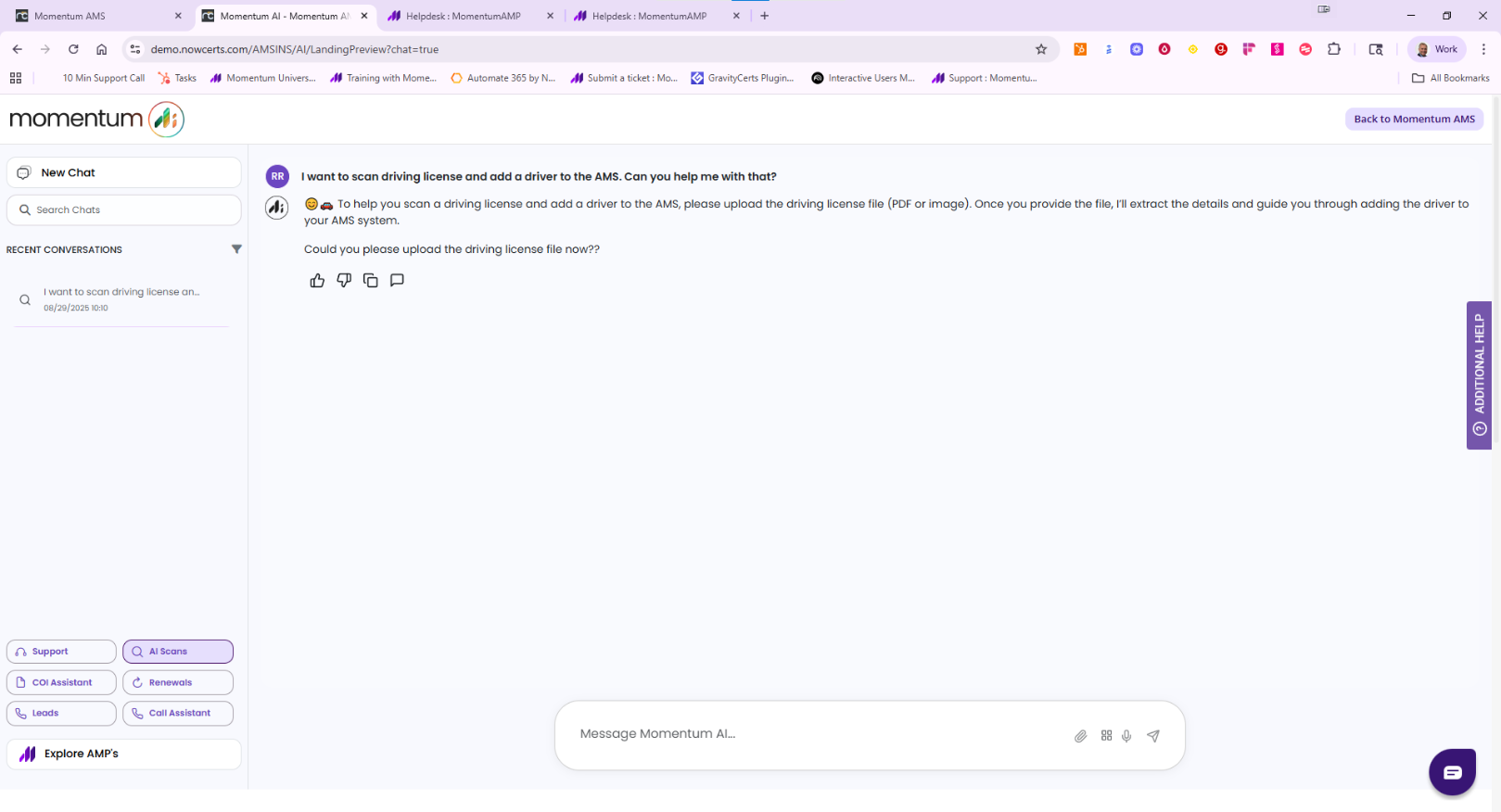Screen dimensions: 1501x812
Task: Open the floating chat widget button
Action: [1452, 772]
